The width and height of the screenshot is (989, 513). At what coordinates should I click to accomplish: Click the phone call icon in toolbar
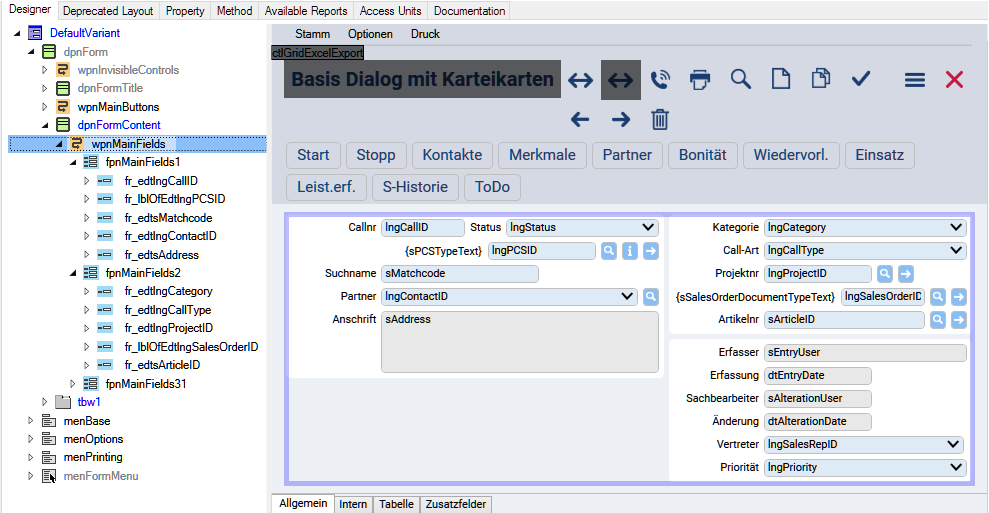pos(660,80)
